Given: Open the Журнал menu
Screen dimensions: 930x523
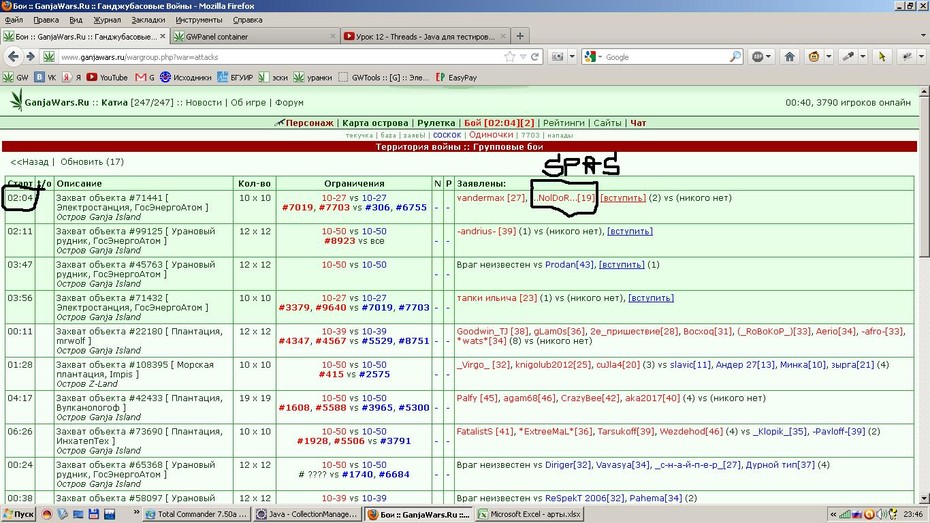Looking at the screenshot, I should [x=107, y=20].
